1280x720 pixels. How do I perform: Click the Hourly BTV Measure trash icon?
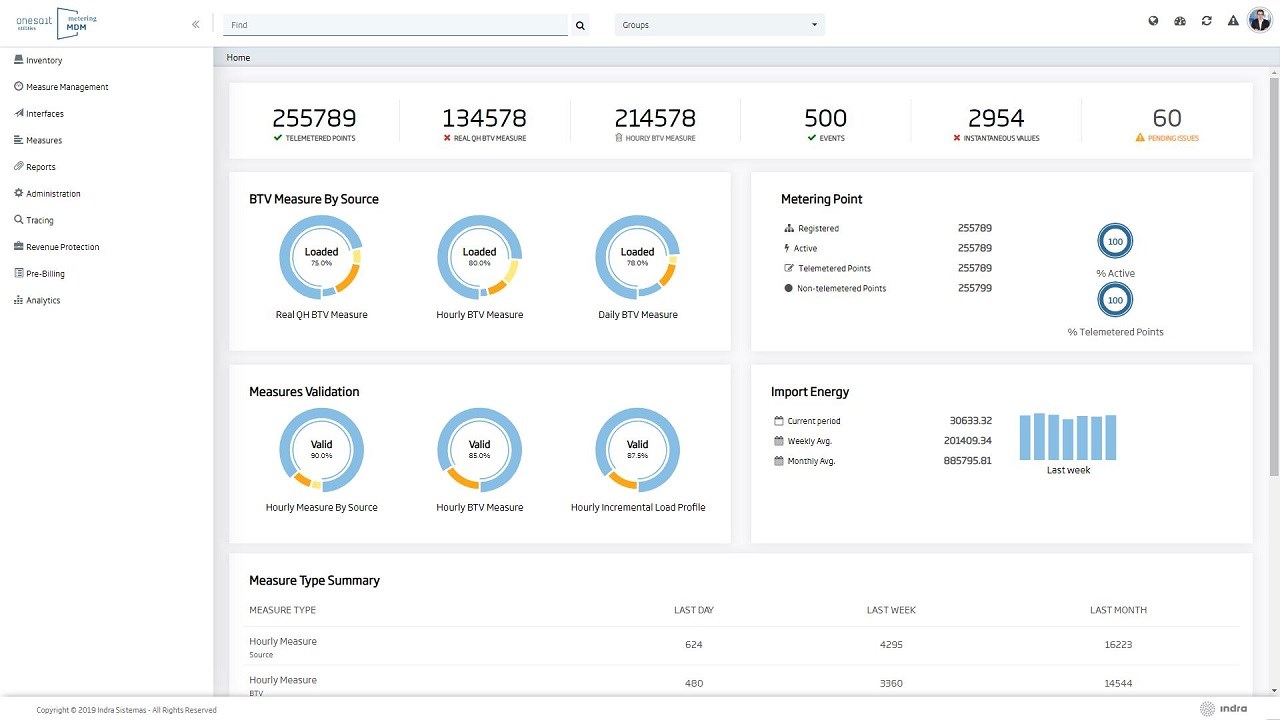(x=619, y=138)
